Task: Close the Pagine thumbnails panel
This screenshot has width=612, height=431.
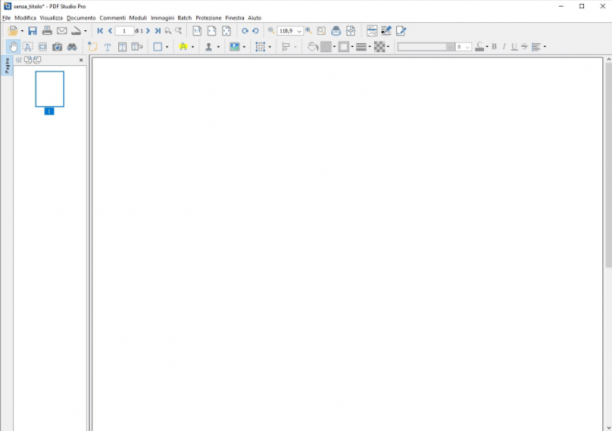Action: [x=81, y=60]
